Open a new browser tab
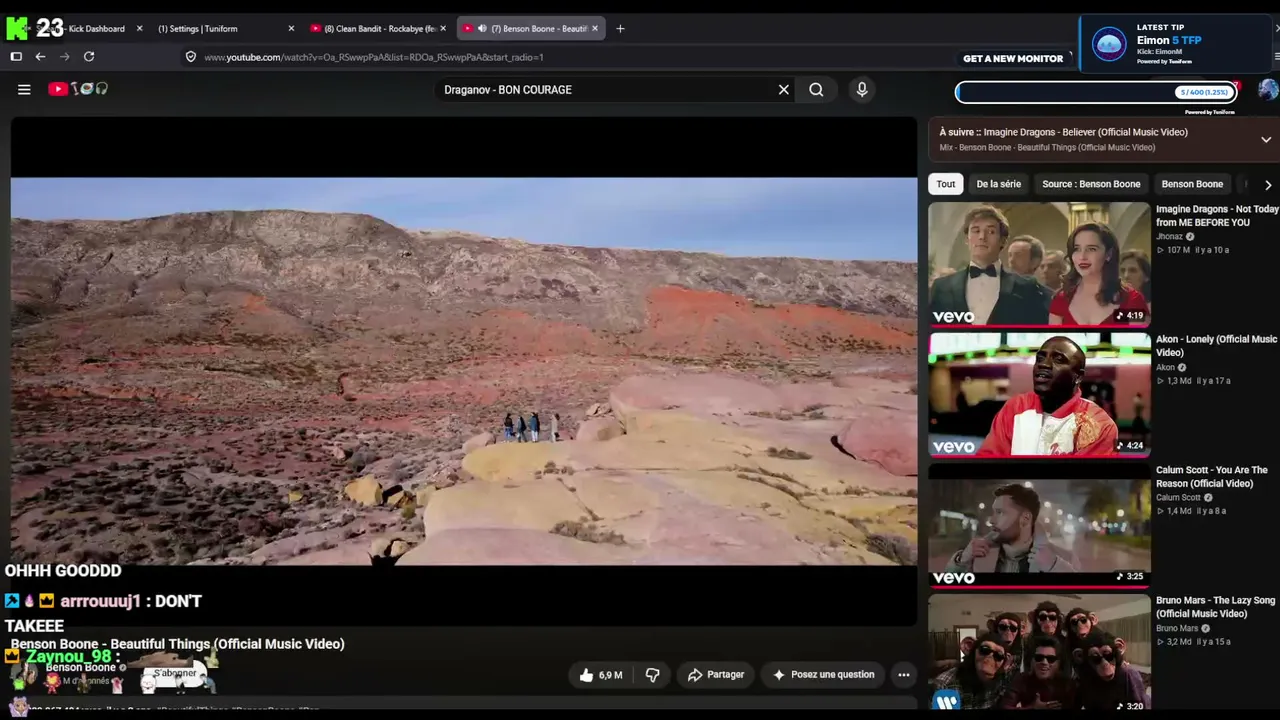Image resolution: width=1280 pixels, height=720 pixels. coord(620,28)
